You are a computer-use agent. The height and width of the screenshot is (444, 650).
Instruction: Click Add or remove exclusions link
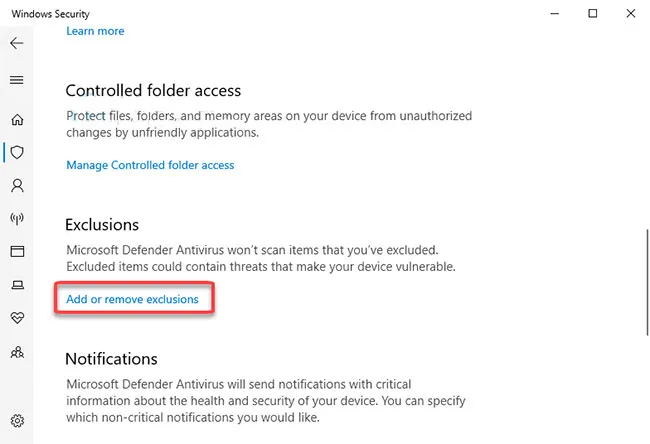pos(132,299)
